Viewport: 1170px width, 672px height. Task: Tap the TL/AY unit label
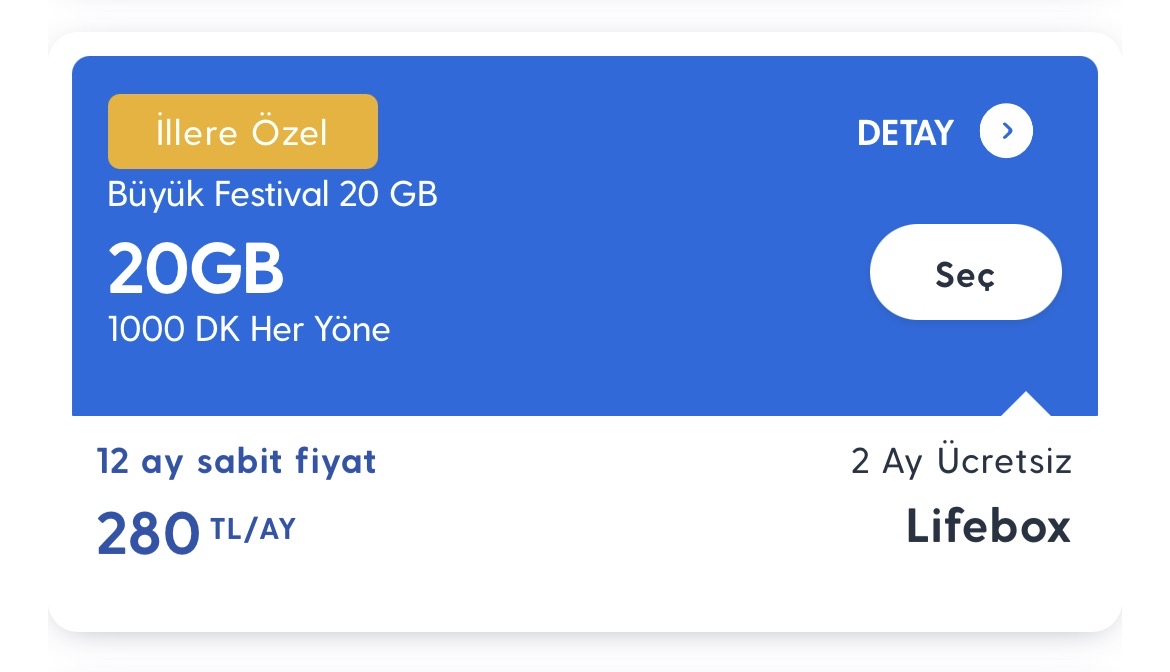click(253, 529)
